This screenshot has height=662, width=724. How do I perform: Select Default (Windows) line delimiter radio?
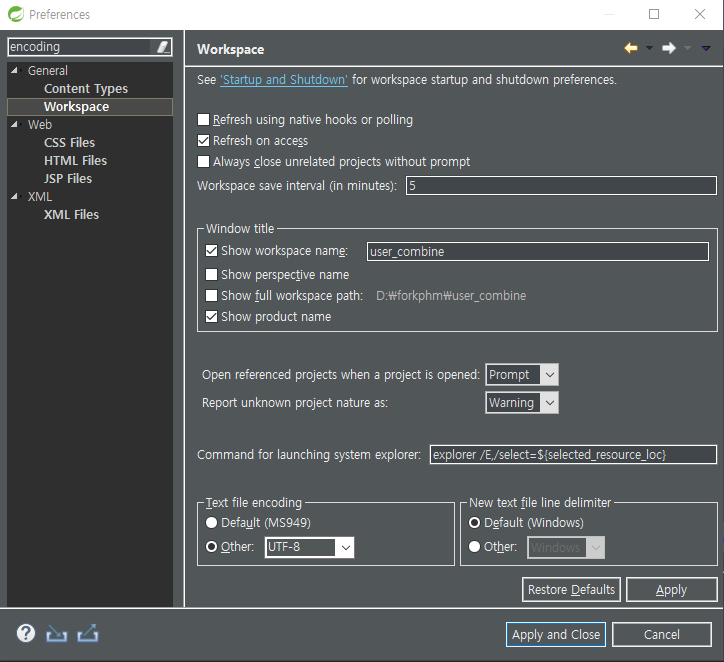(x=474, y=523)
